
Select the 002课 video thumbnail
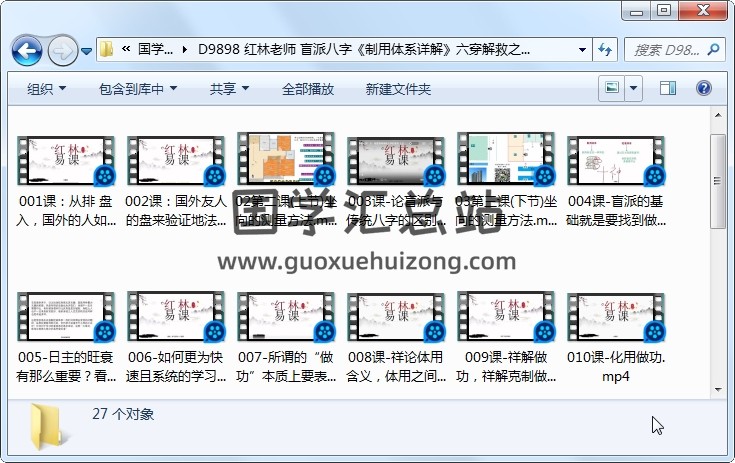click(176, 161)
